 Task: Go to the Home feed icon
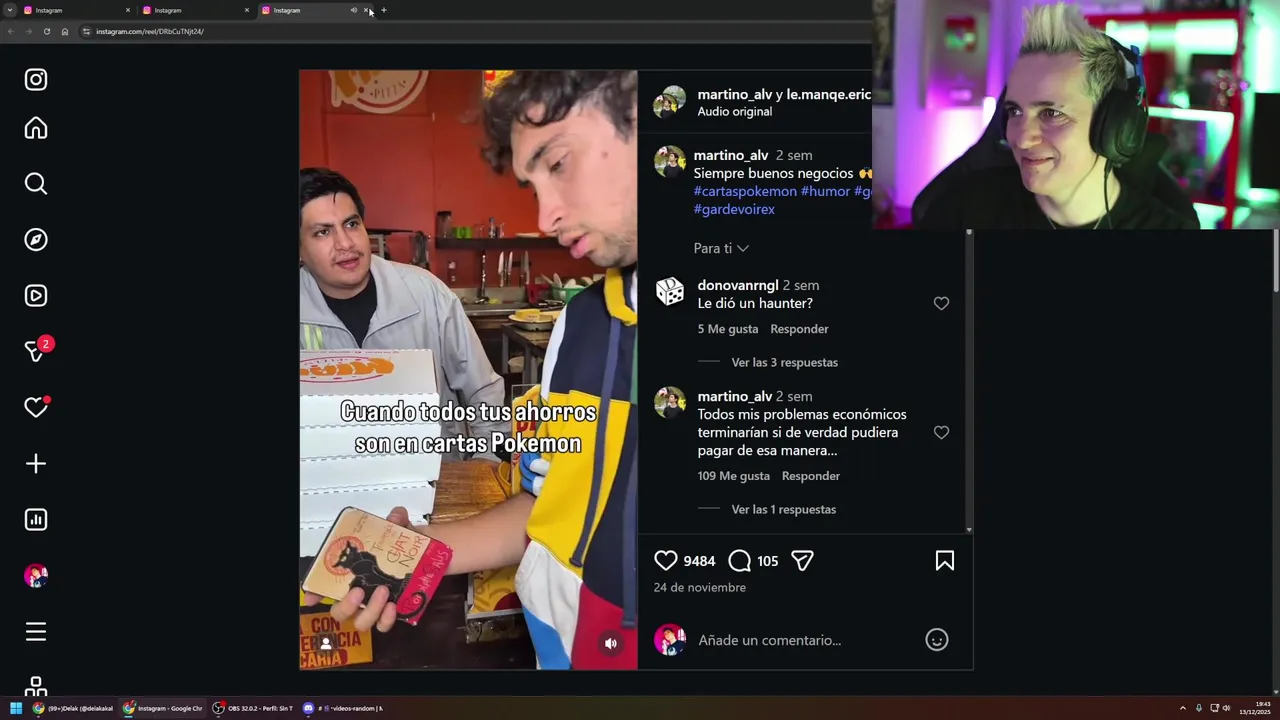[36, 128]
